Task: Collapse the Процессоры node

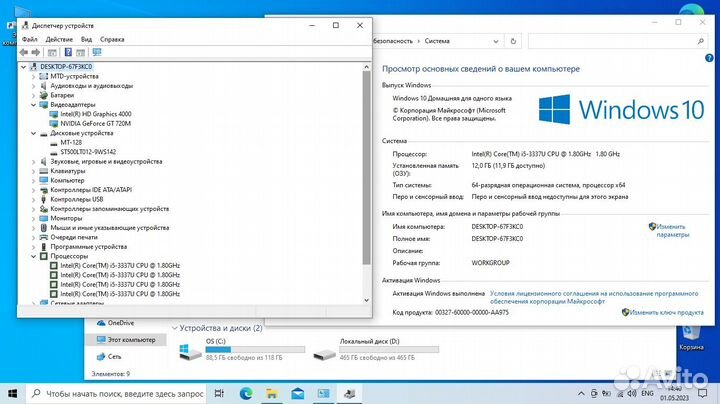Action: click(x=34, y=256)
